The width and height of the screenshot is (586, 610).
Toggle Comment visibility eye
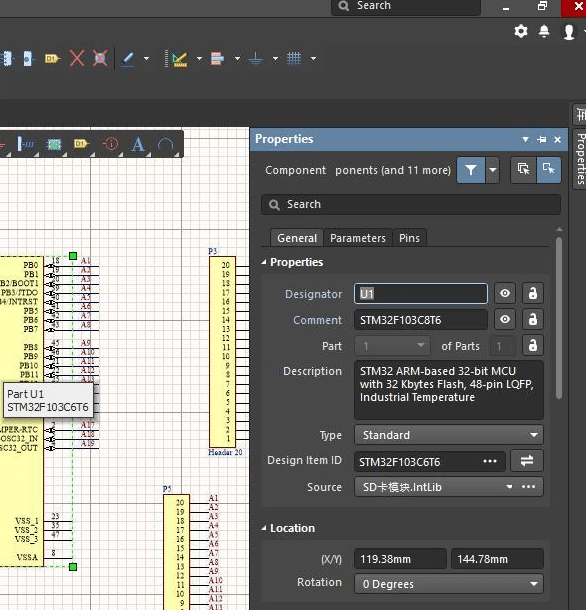click(505, 319)
